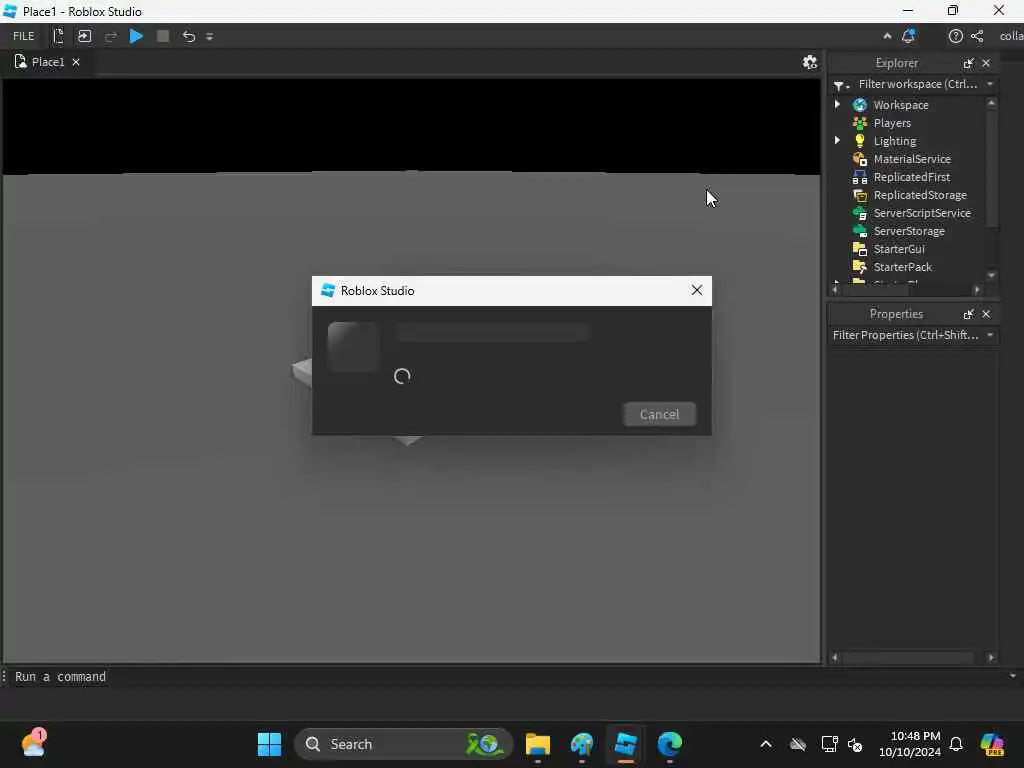
Task: Close the Properties panel
Action: click(x=986, y=314)
